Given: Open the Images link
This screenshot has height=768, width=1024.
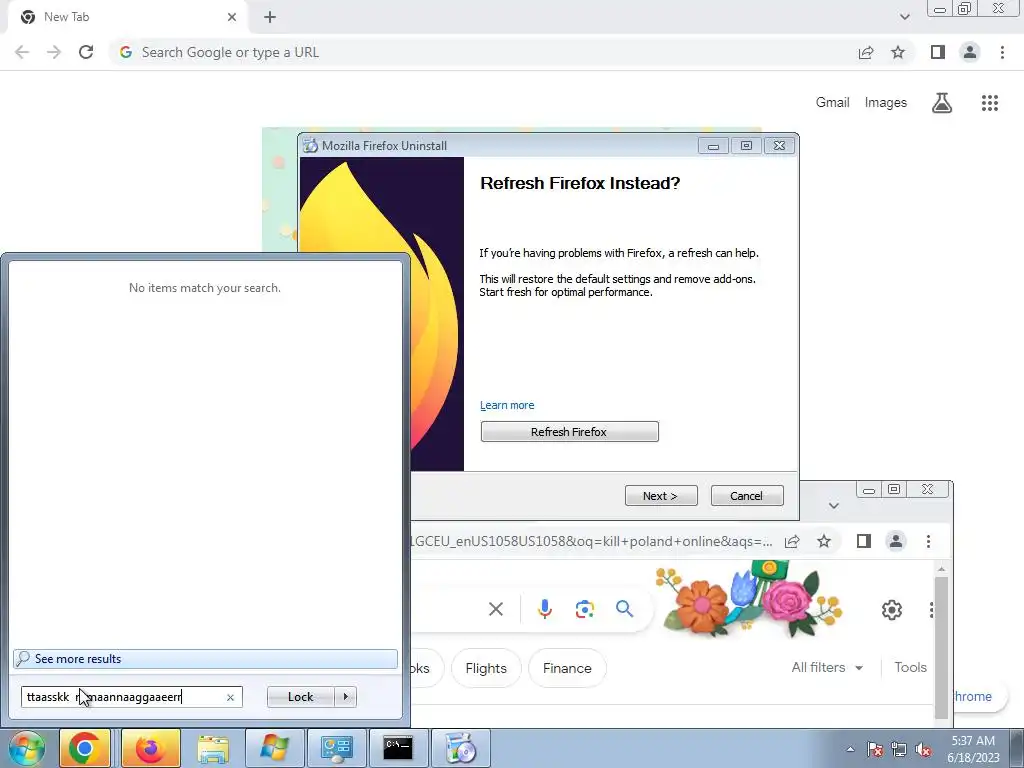Looking at the screenshot, I should pos(886,103).
